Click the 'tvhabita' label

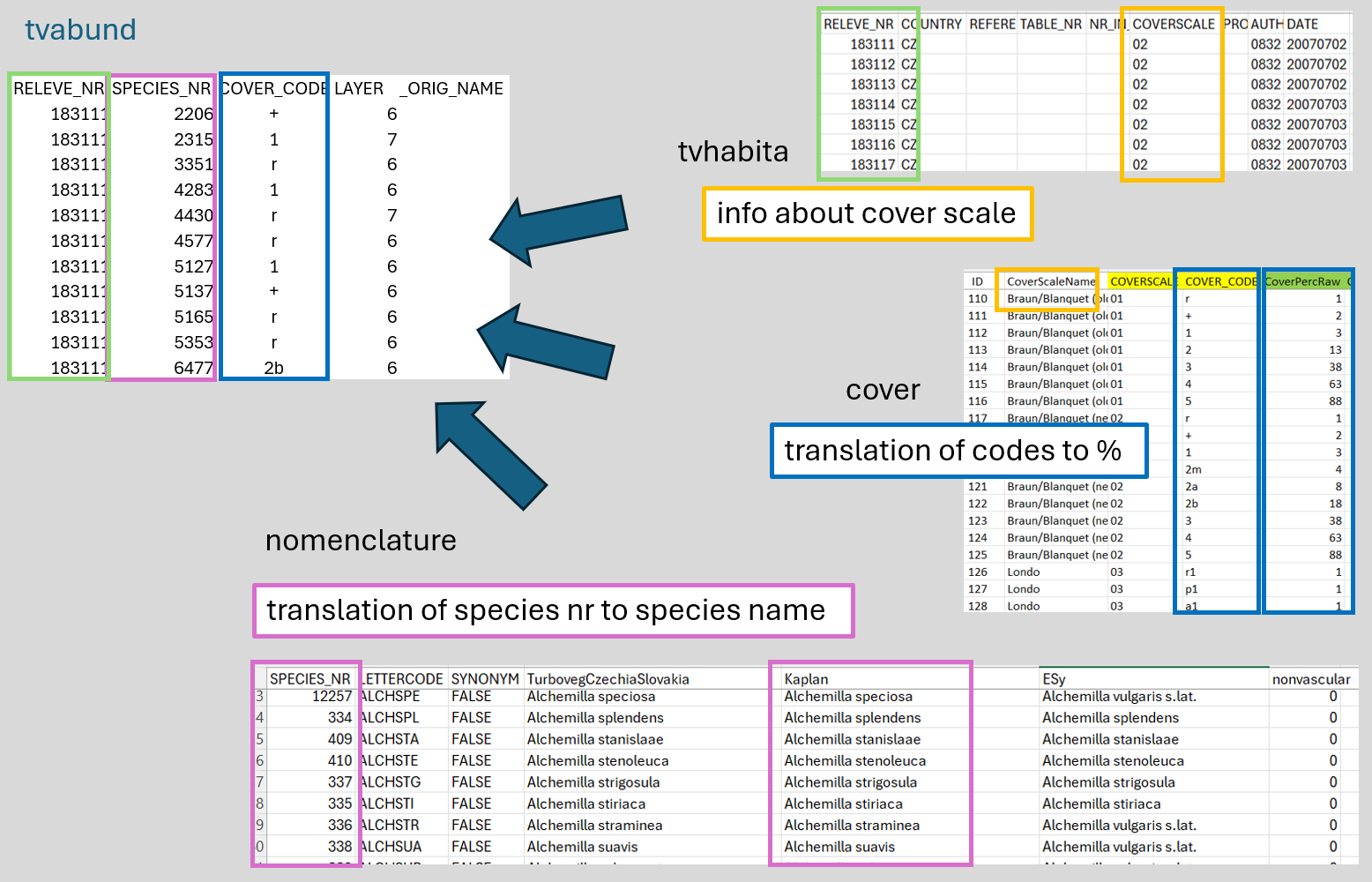coord(733,152)
